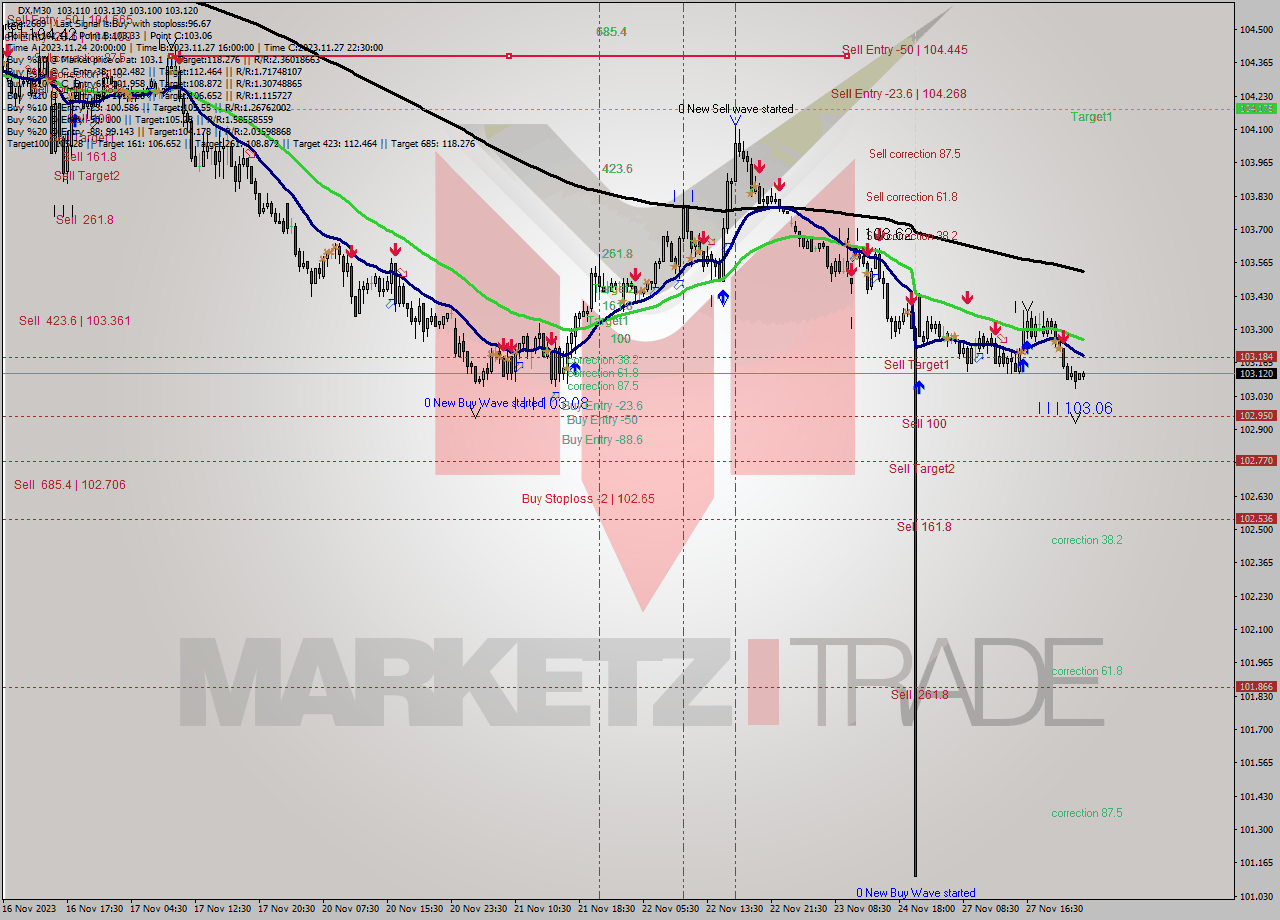Select the '0 New Sell wave started' annotation

pos(736,109)
